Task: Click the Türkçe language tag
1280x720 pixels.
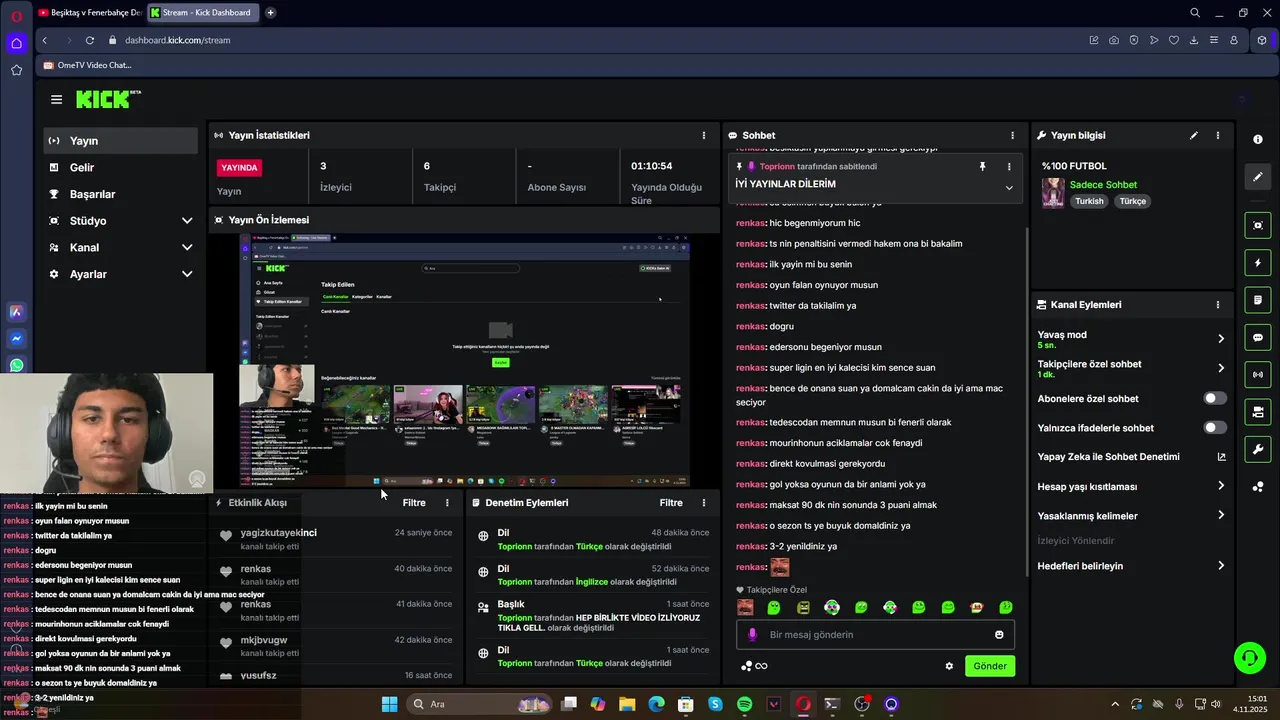Action: [x=1133, y=201]
